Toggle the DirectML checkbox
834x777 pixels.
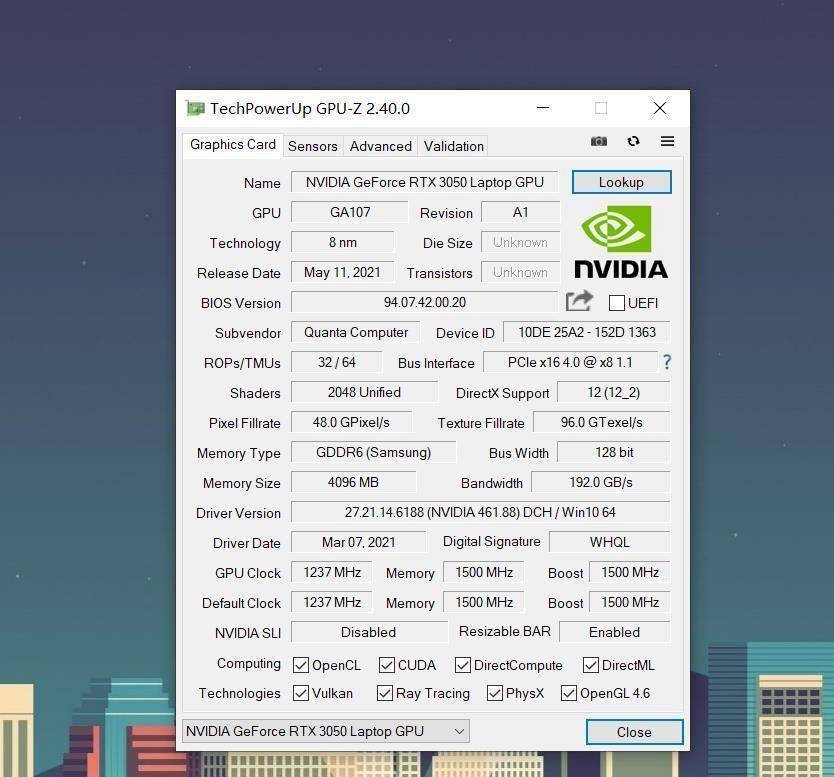pos(591,665)
